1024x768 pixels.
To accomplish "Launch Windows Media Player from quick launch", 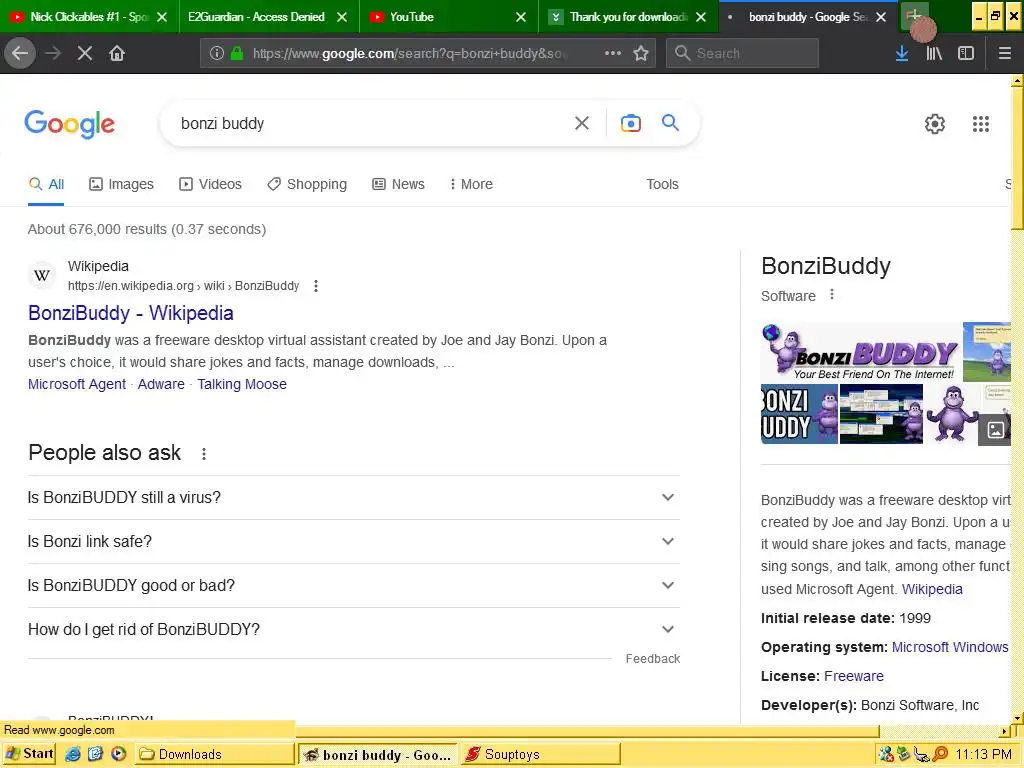I will point(118,754).
